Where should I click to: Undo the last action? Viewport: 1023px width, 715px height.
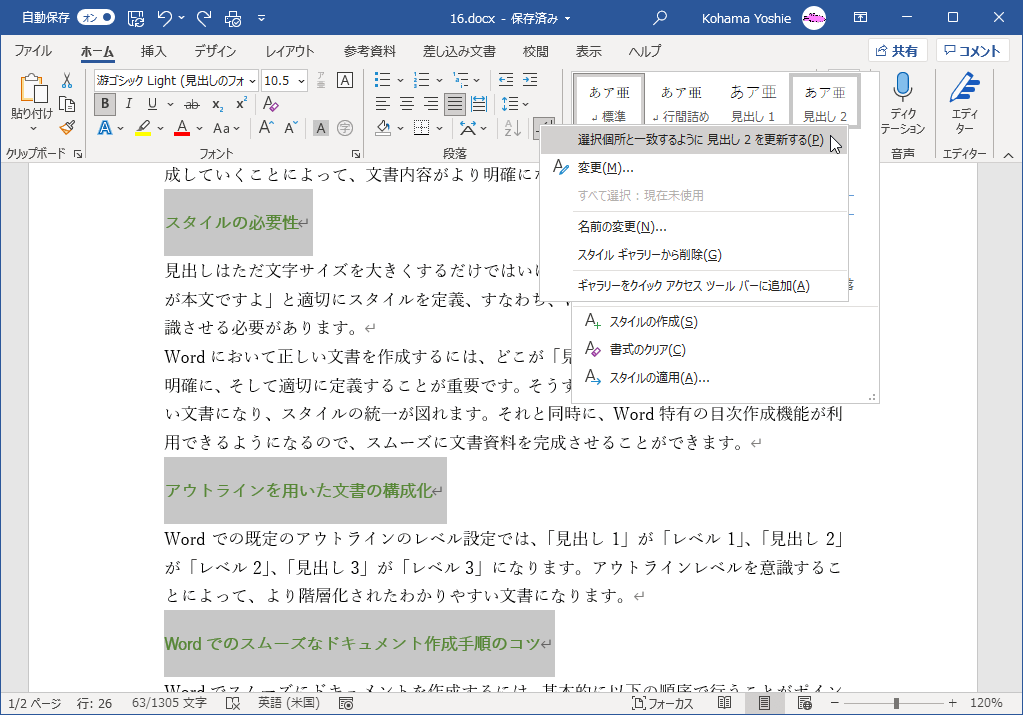click(165, 18)
